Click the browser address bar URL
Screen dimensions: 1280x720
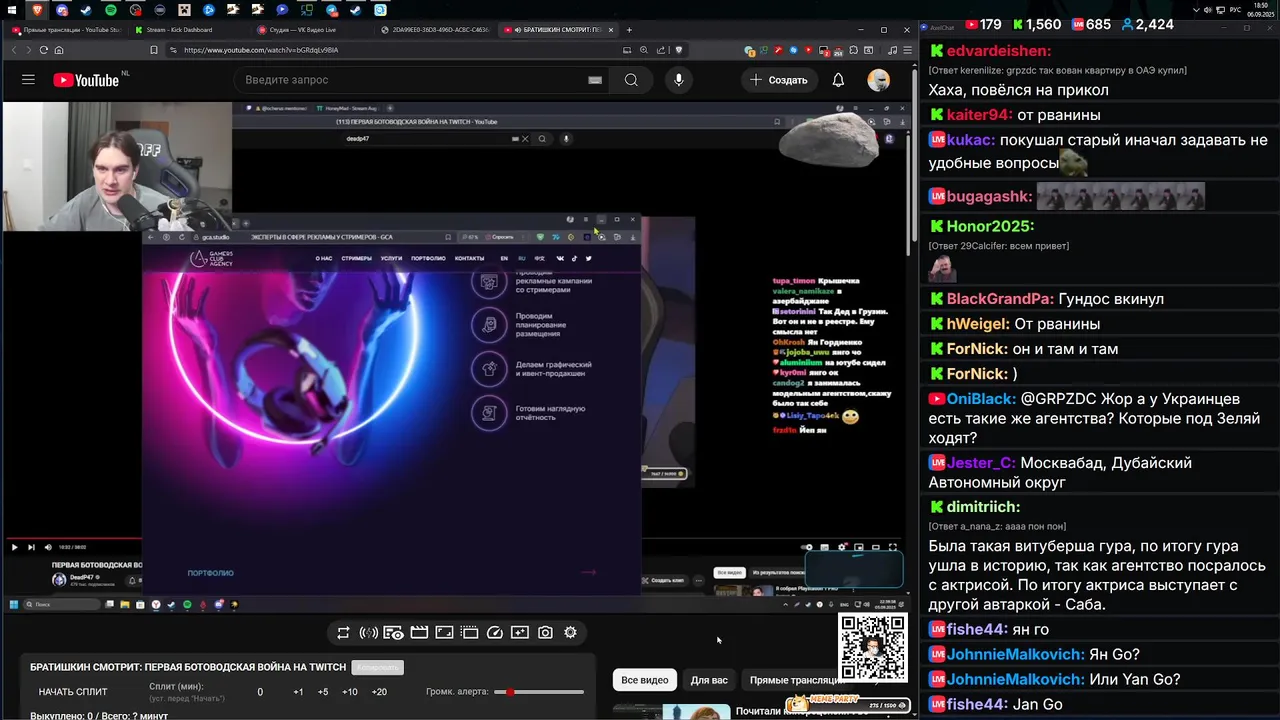pos(260,50)
